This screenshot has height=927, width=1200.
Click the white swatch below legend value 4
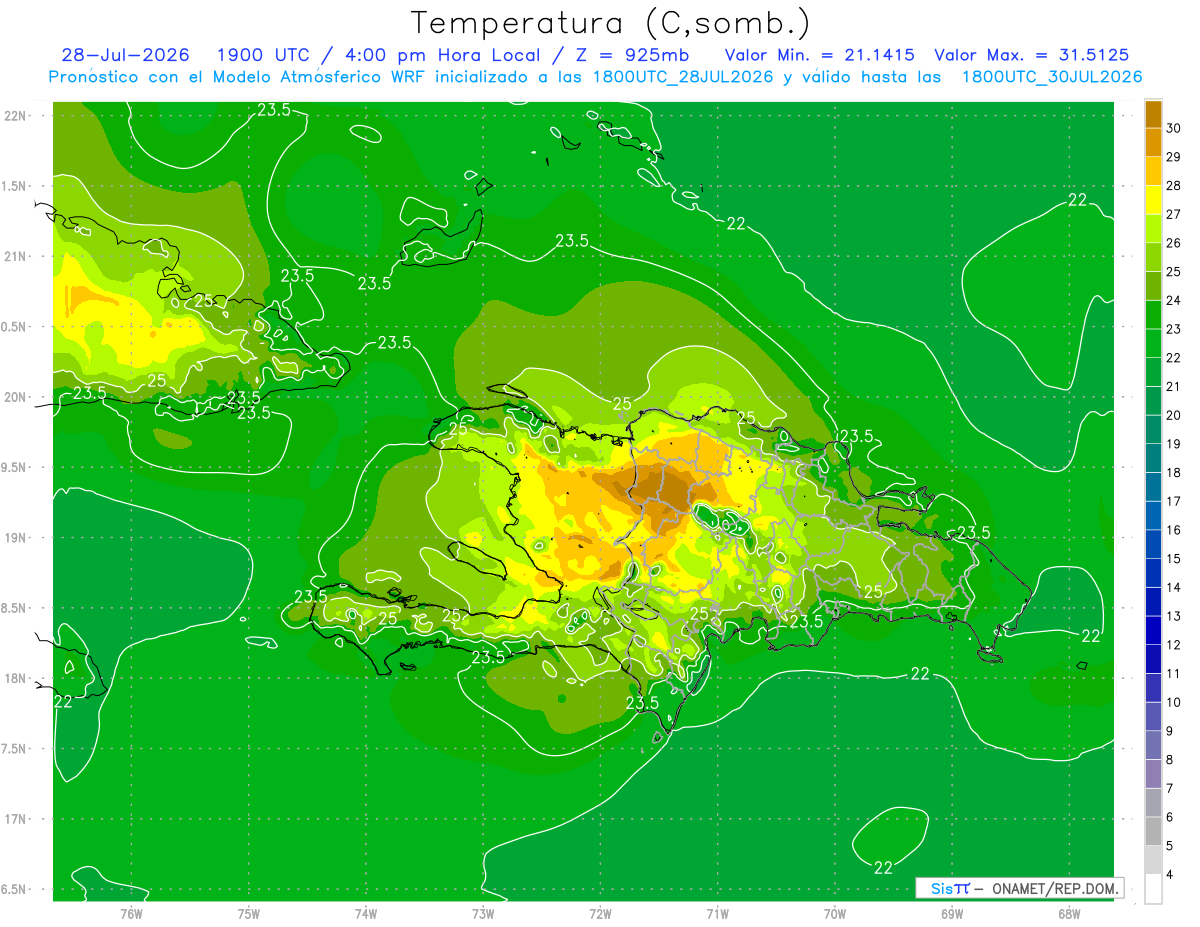click(x=1153, y=889)
